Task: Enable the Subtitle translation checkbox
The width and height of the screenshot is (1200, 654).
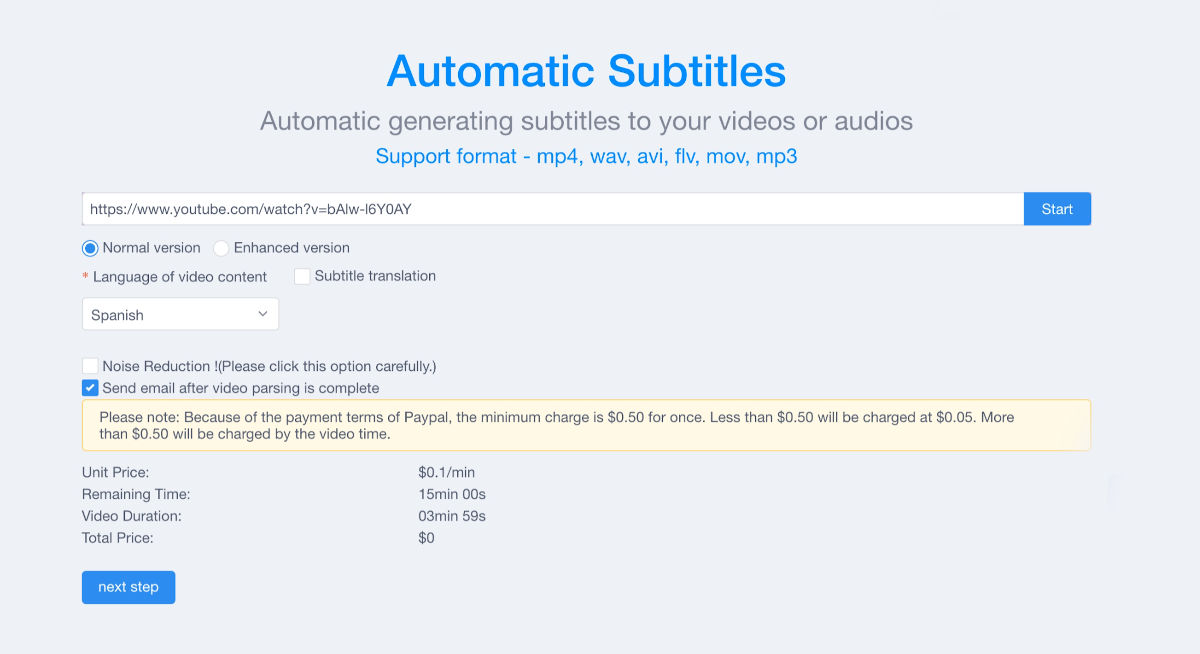Action: click(302, 276)
